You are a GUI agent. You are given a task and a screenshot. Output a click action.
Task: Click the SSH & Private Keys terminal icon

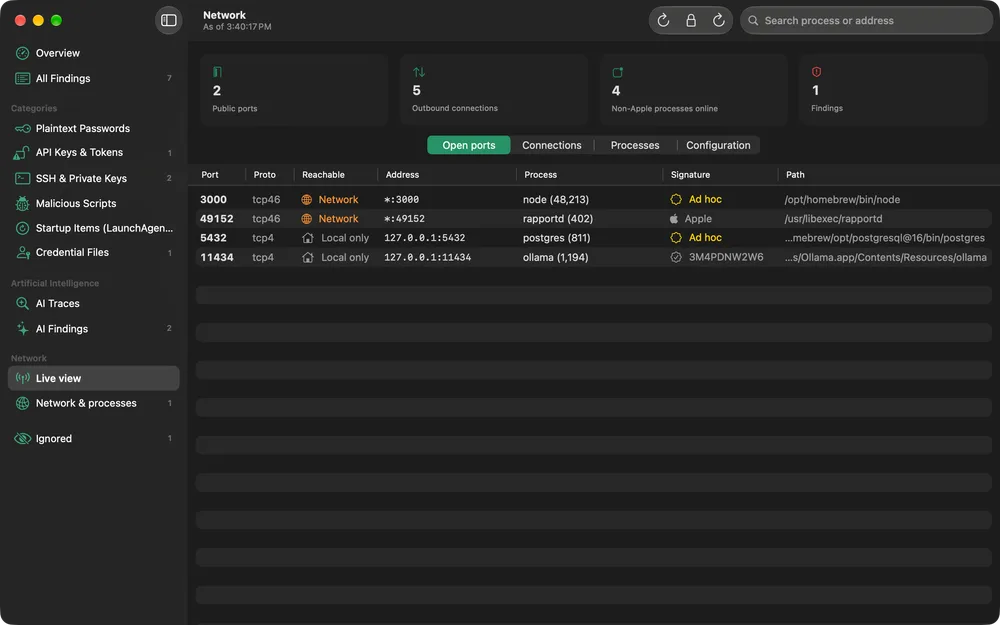click(22, 179)
